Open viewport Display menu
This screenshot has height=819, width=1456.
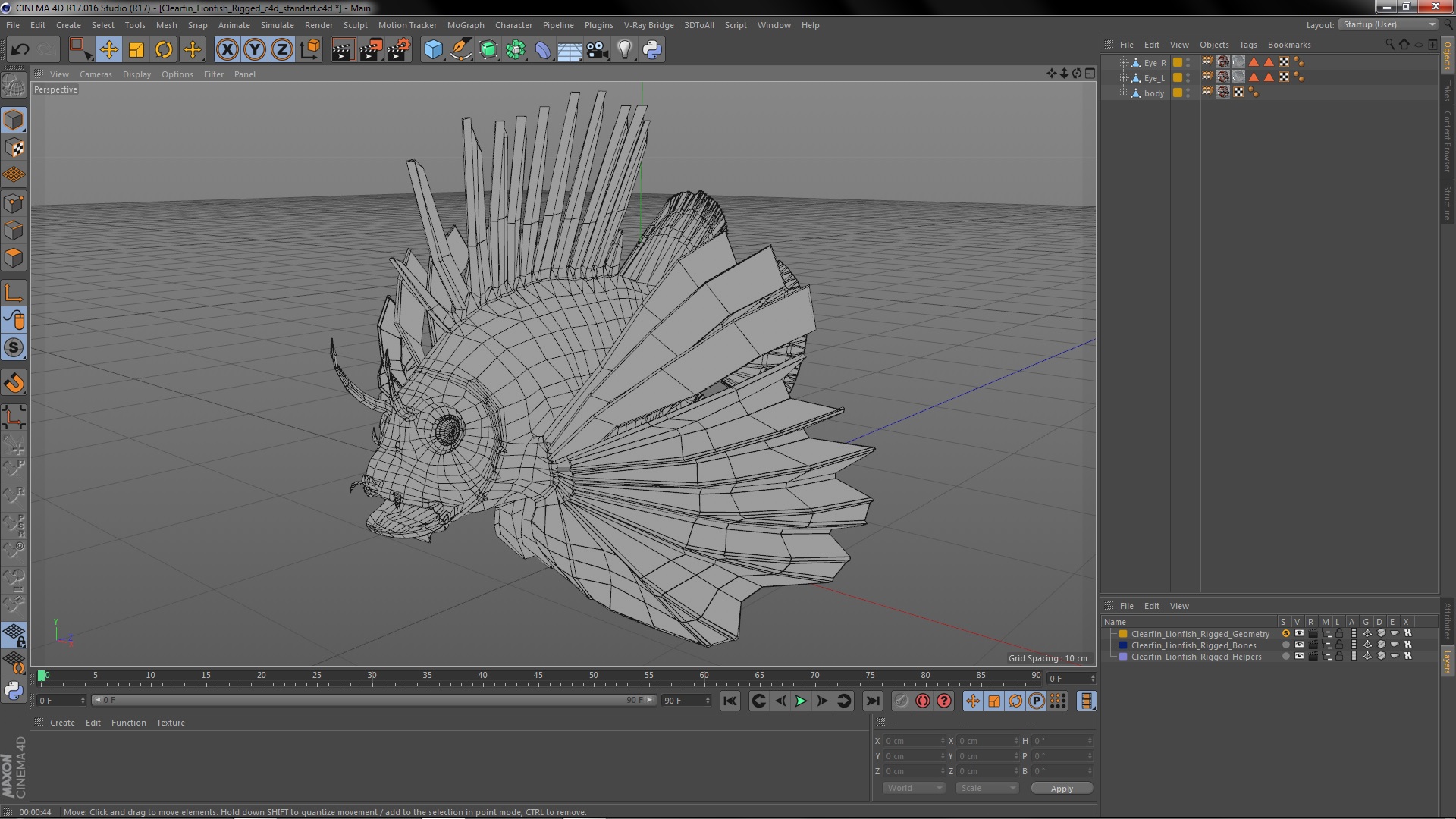(136, 74)
